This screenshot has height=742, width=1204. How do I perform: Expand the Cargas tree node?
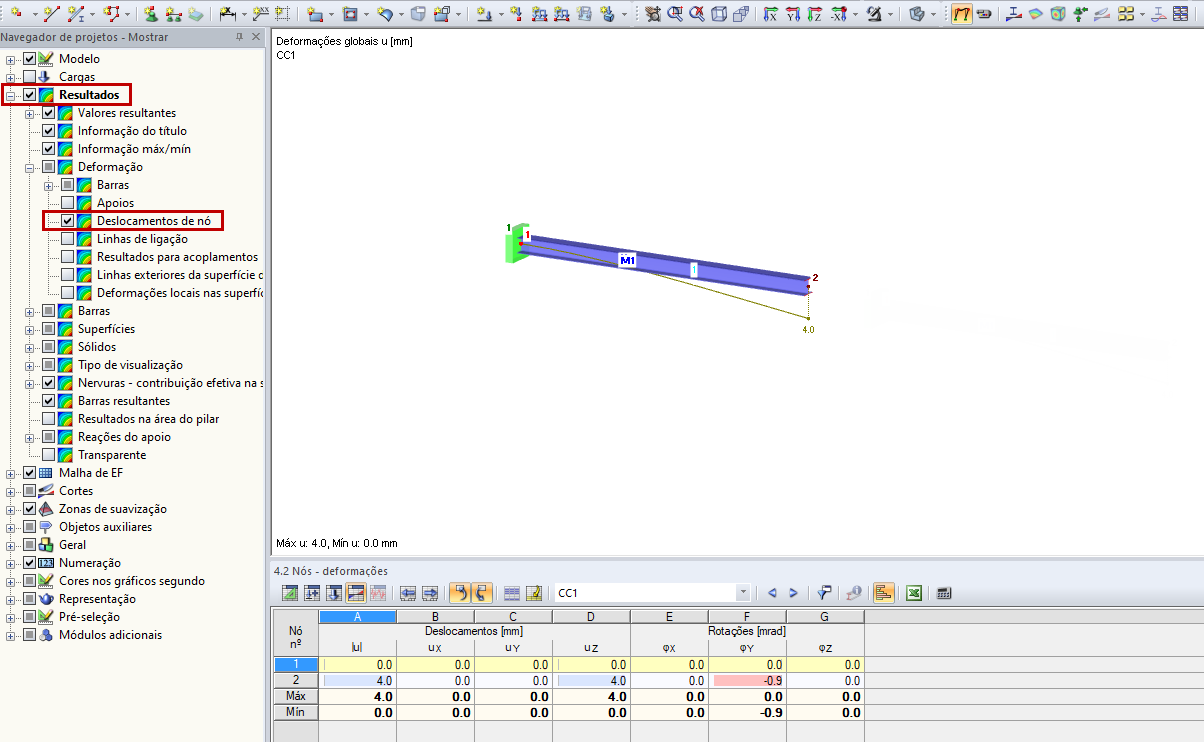tap(11, 77)
